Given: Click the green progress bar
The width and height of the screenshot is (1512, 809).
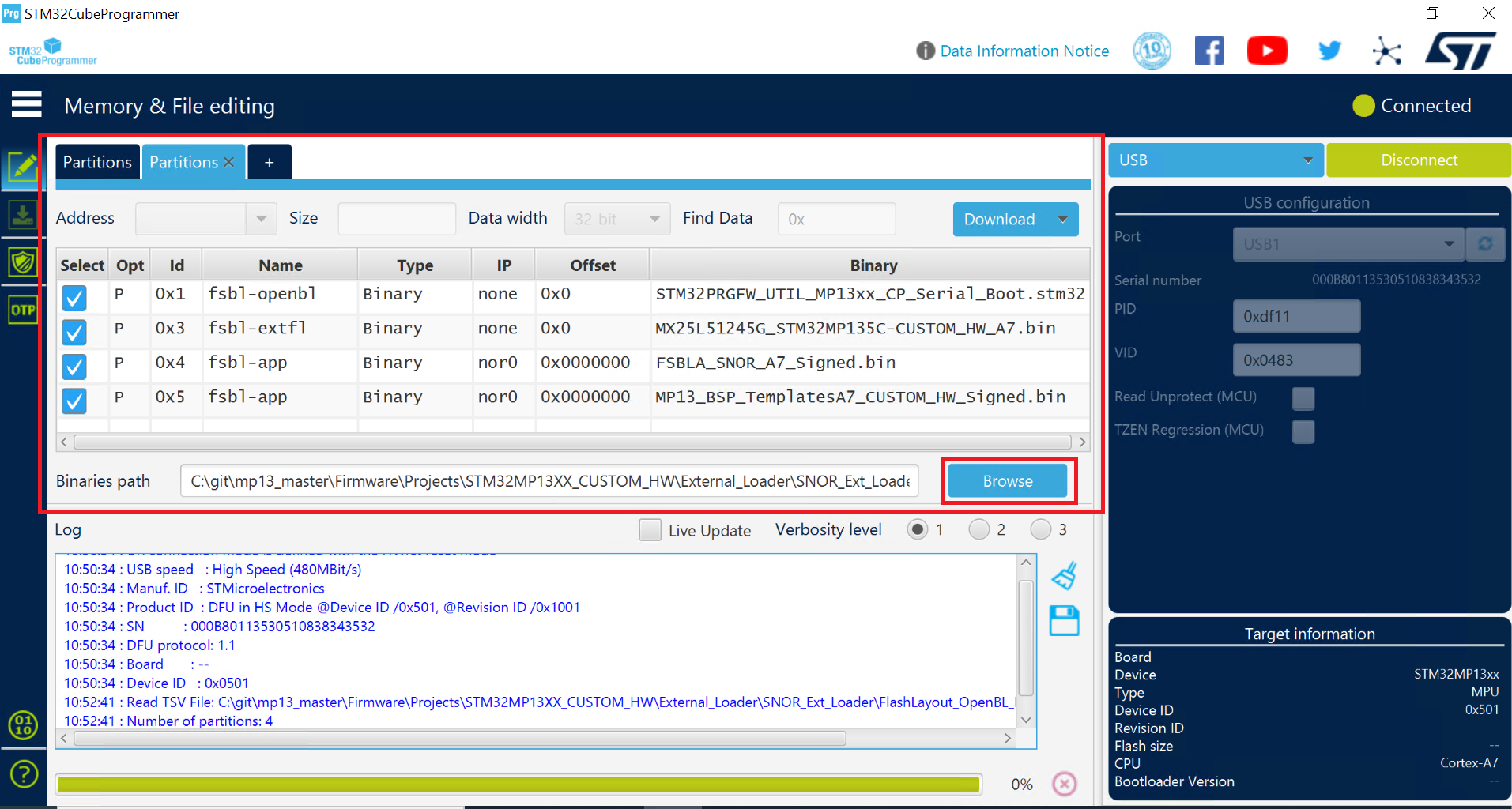Looking at the screenshot, I should 518,785.
